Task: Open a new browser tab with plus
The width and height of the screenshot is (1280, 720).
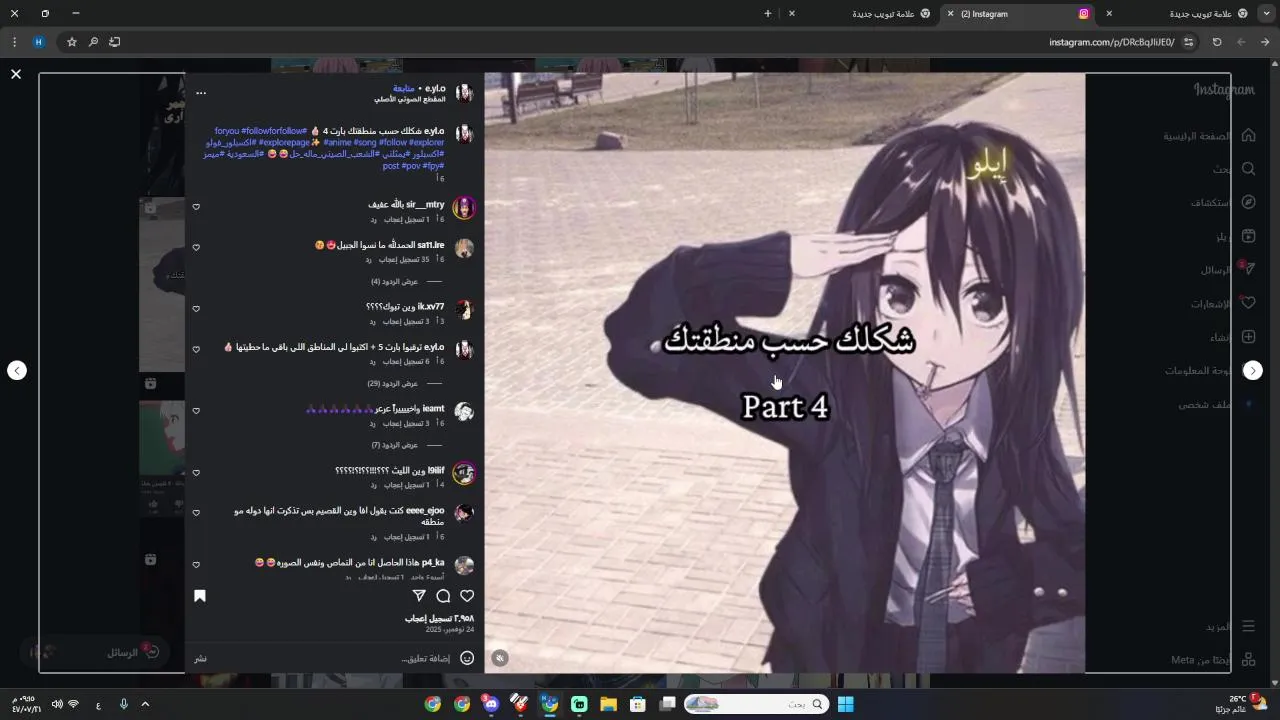Action: (x=768, y=14)
